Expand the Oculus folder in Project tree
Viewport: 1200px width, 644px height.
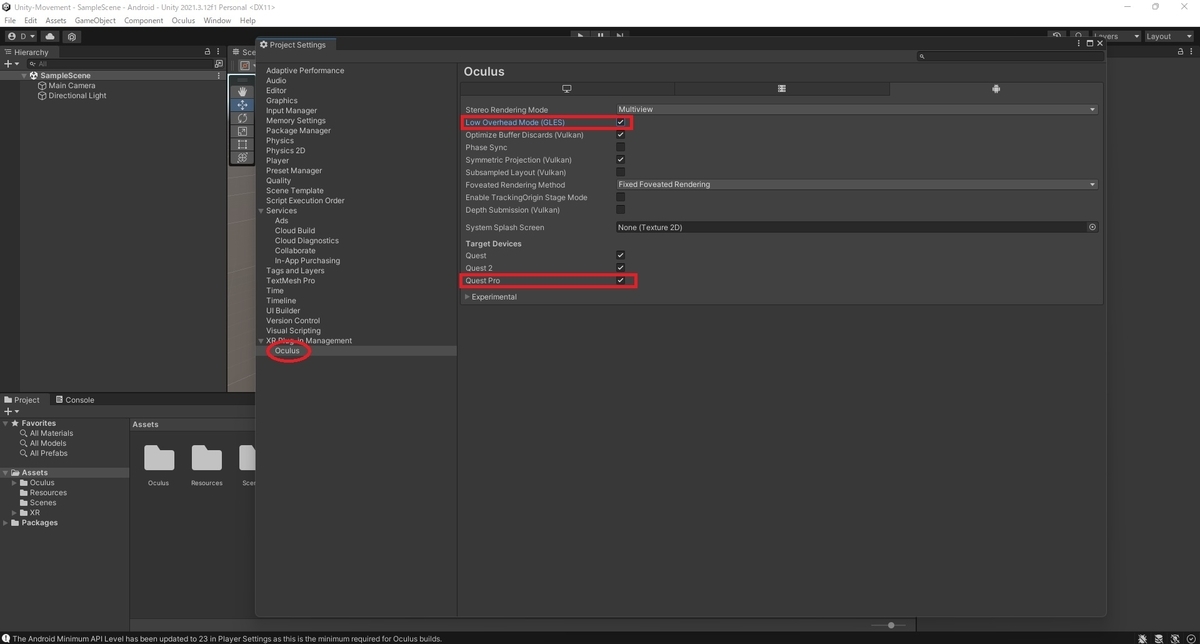tap(14, 483)
